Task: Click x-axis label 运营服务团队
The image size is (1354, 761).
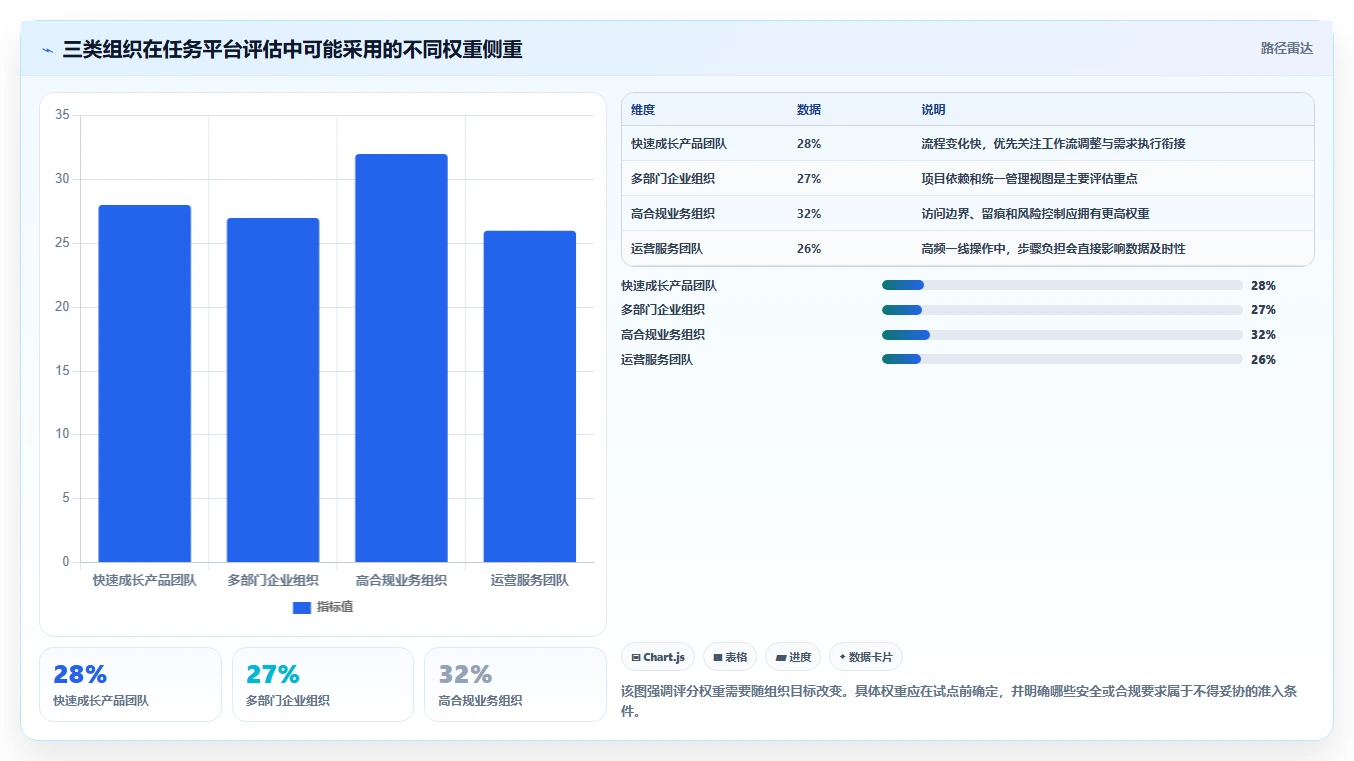Action: point(530,580)
